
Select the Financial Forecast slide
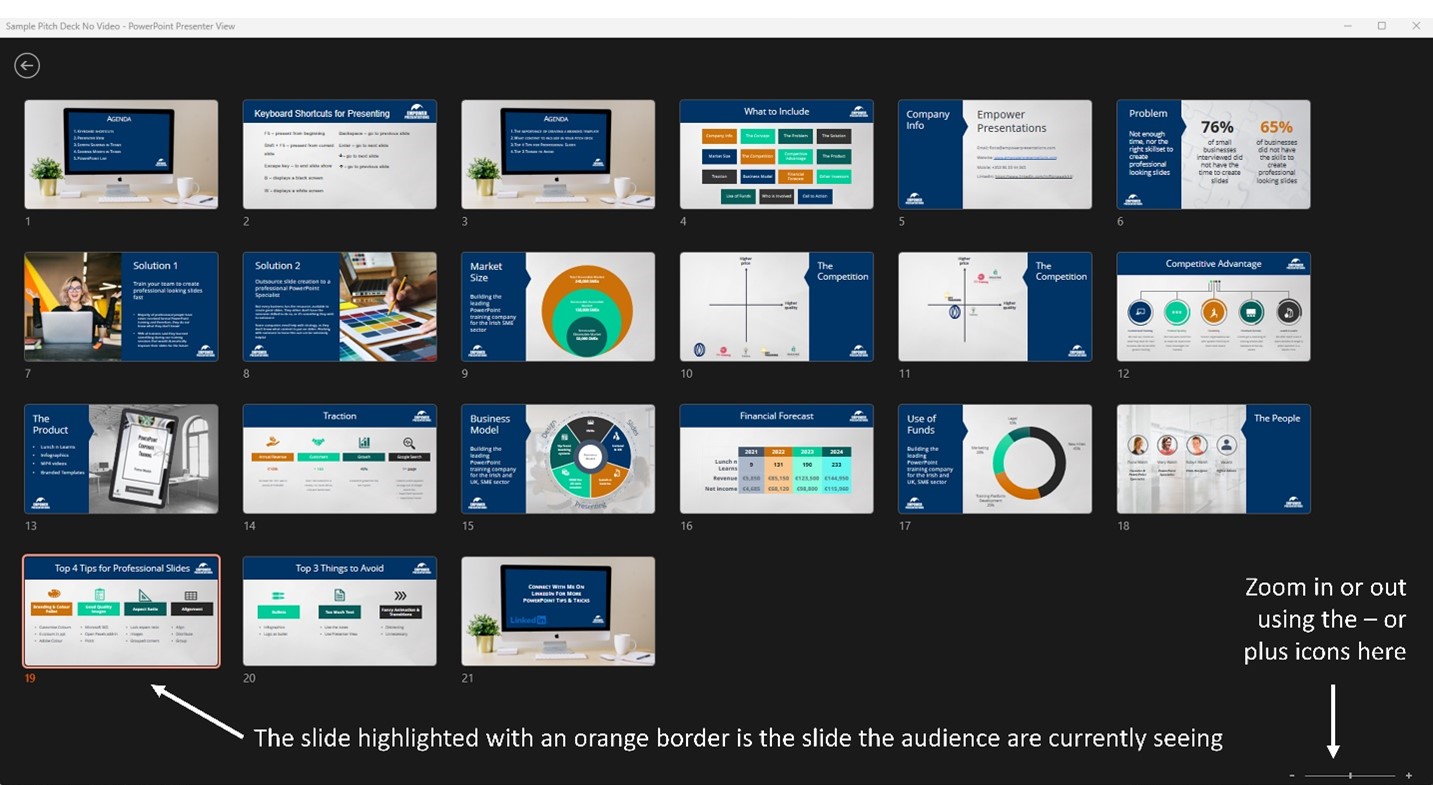pyautogui.click(x=776, y=458)
